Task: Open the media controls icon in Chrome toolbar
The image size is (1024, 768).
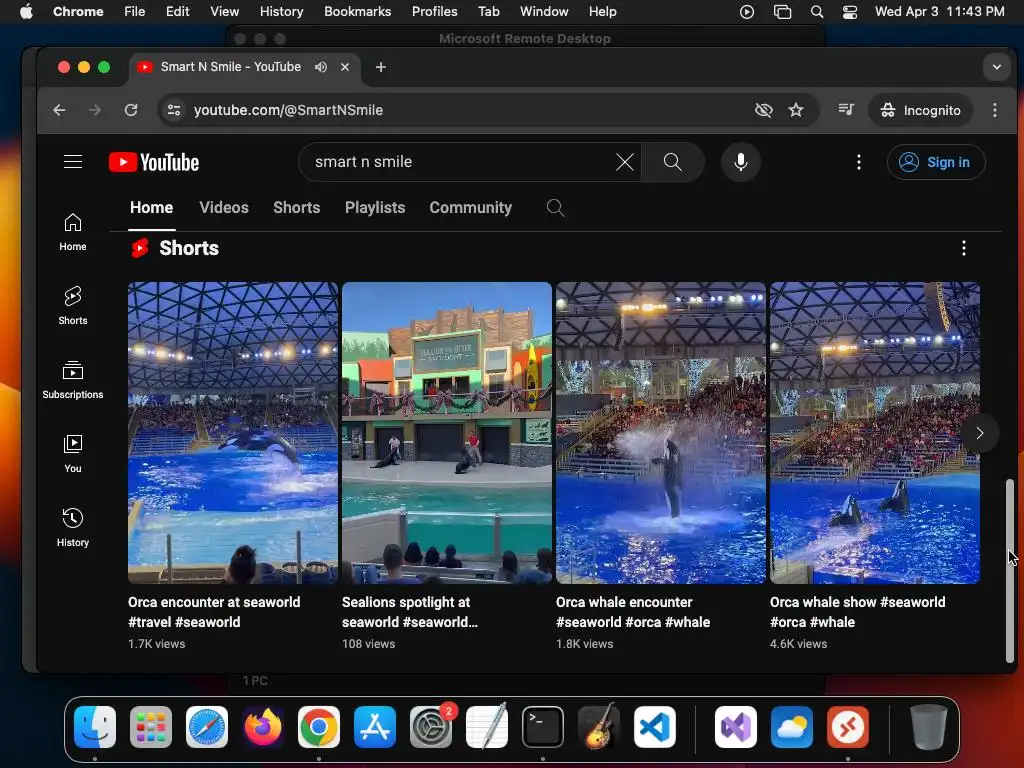Action: (x=846, y=110)
